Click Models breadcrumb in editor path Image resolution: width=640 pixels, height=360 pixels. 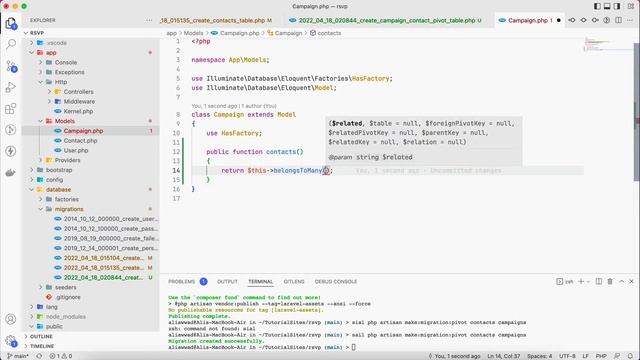pos(193,33)
